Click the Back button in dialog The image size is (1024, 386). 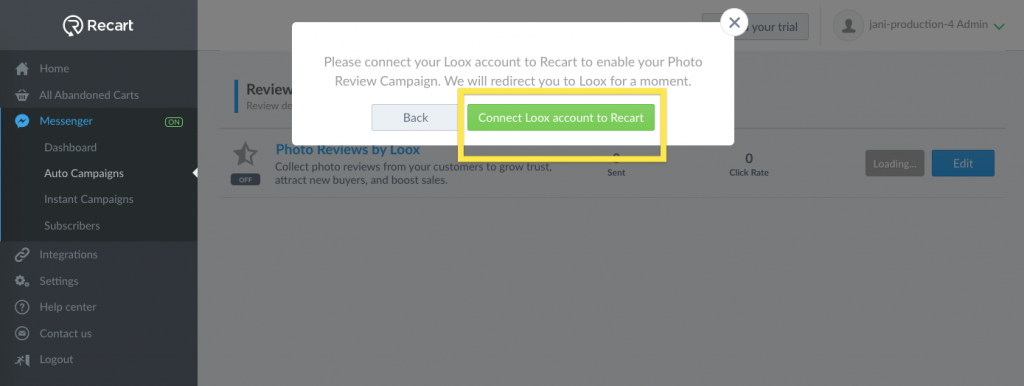coord(415,118)
